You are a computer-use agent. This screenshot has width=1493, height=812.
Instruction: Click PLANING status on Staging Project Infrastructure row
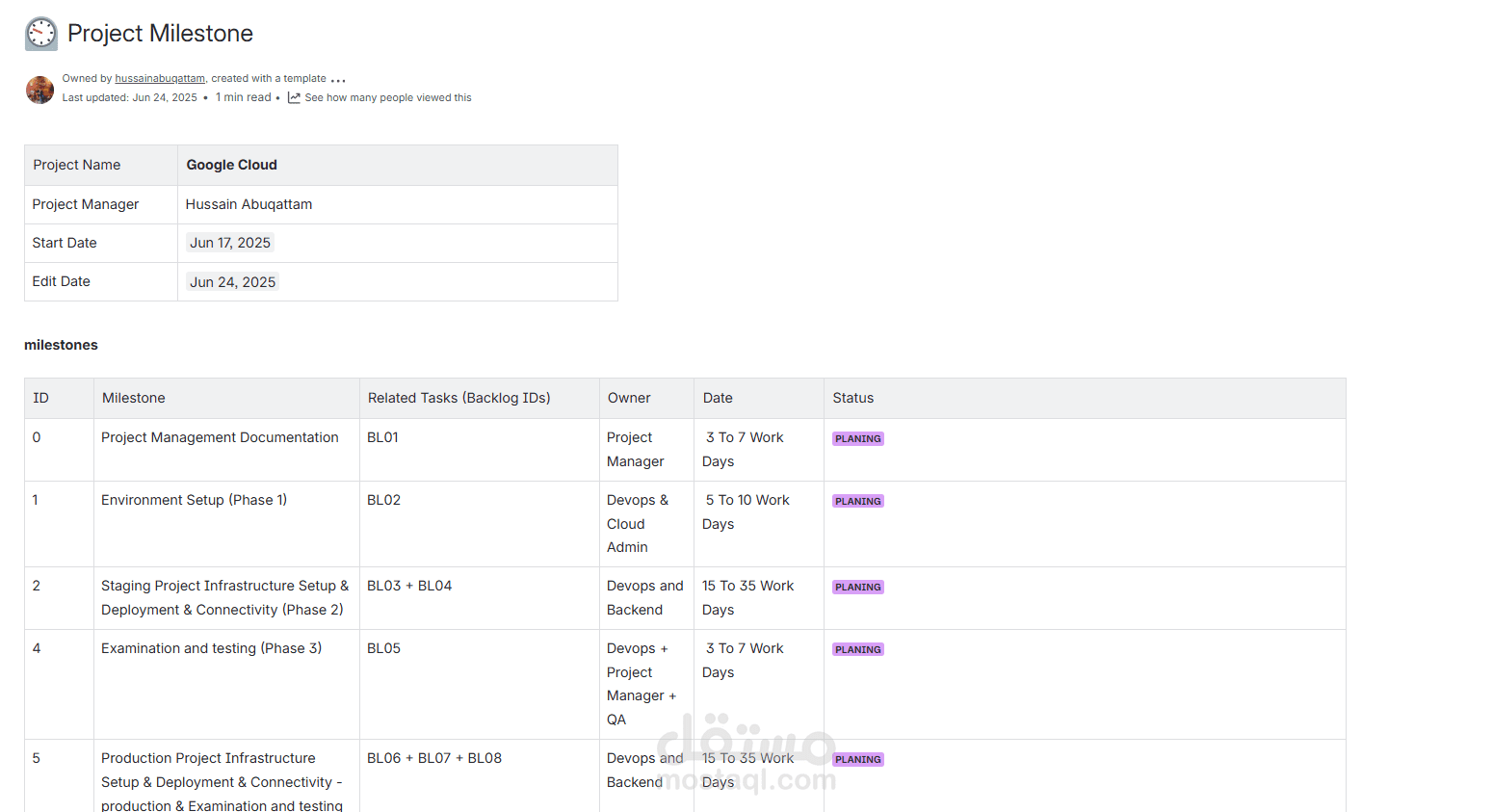[x=858, y=588]
